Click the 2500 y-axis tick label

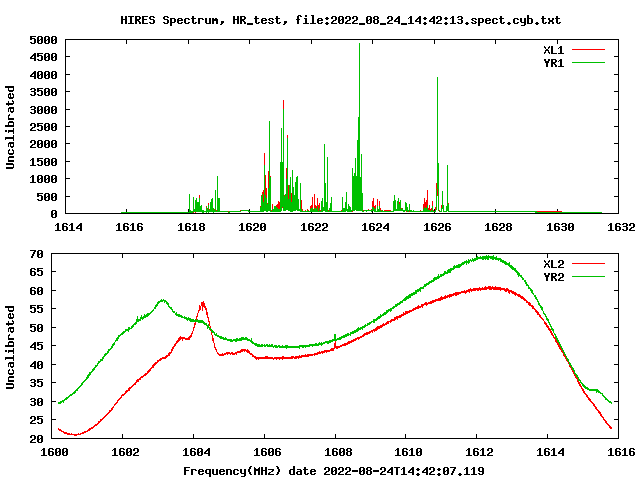pyautogui.click(x=43, y=127)
